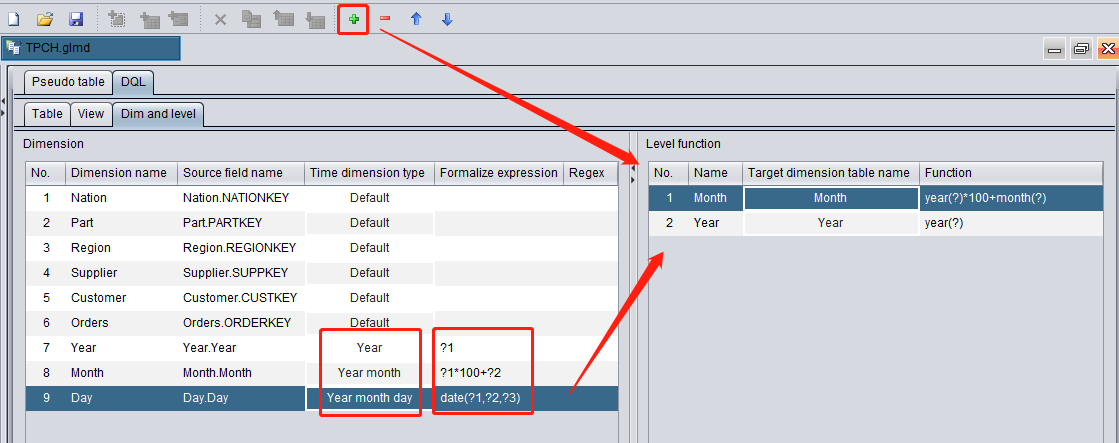Select the 'Year' name cell in Level function
The image size is (1119, 443).
tap(715, 223)
